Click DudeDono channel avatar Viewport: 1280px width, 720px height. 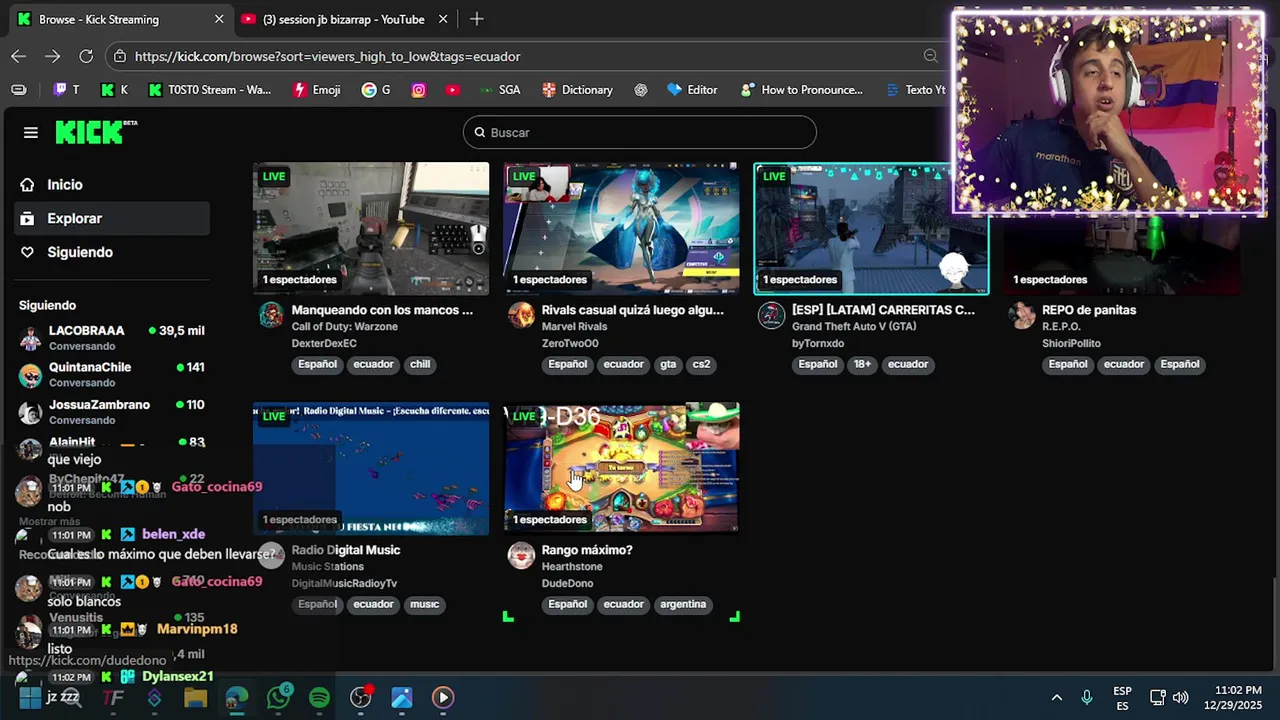point(521,556)
